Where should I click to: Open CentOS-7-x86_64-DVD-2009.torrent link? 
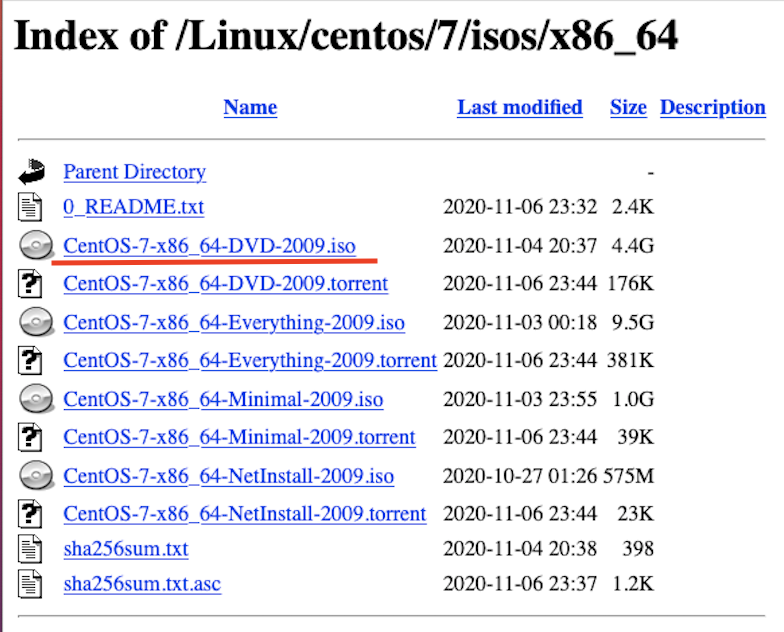[226, 284]
